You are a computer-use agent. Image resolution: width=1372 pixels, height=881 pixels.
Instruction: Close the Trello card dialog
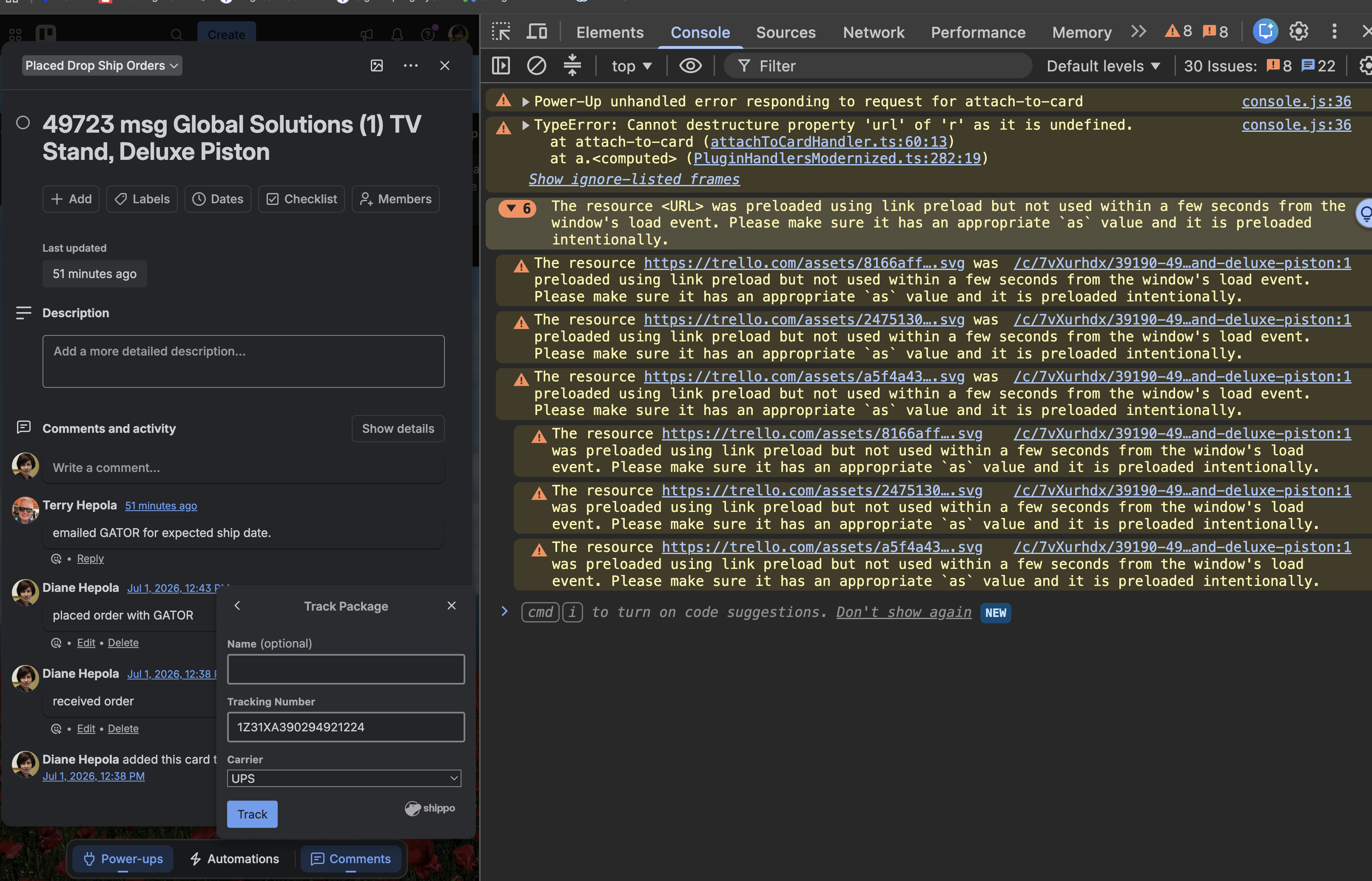pos(444,66)
